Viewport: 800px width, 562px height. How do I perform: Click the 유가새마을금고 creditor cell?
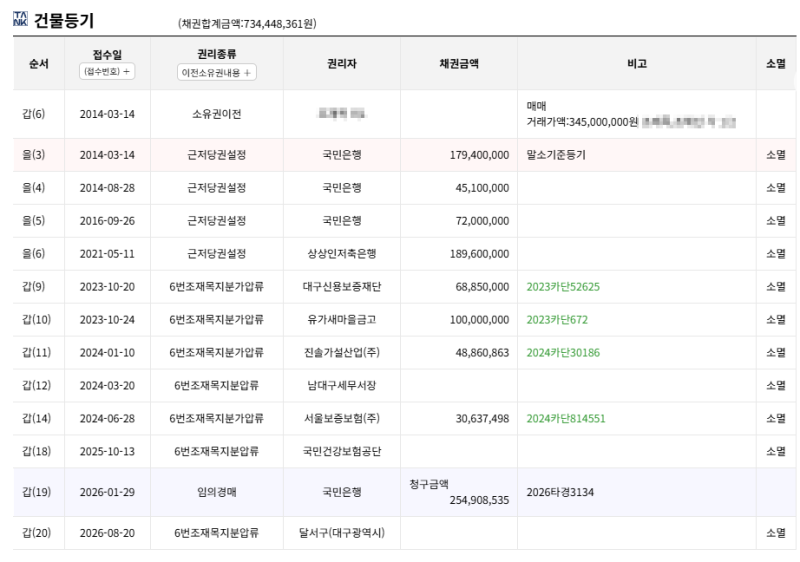click(x=342, y=320)
